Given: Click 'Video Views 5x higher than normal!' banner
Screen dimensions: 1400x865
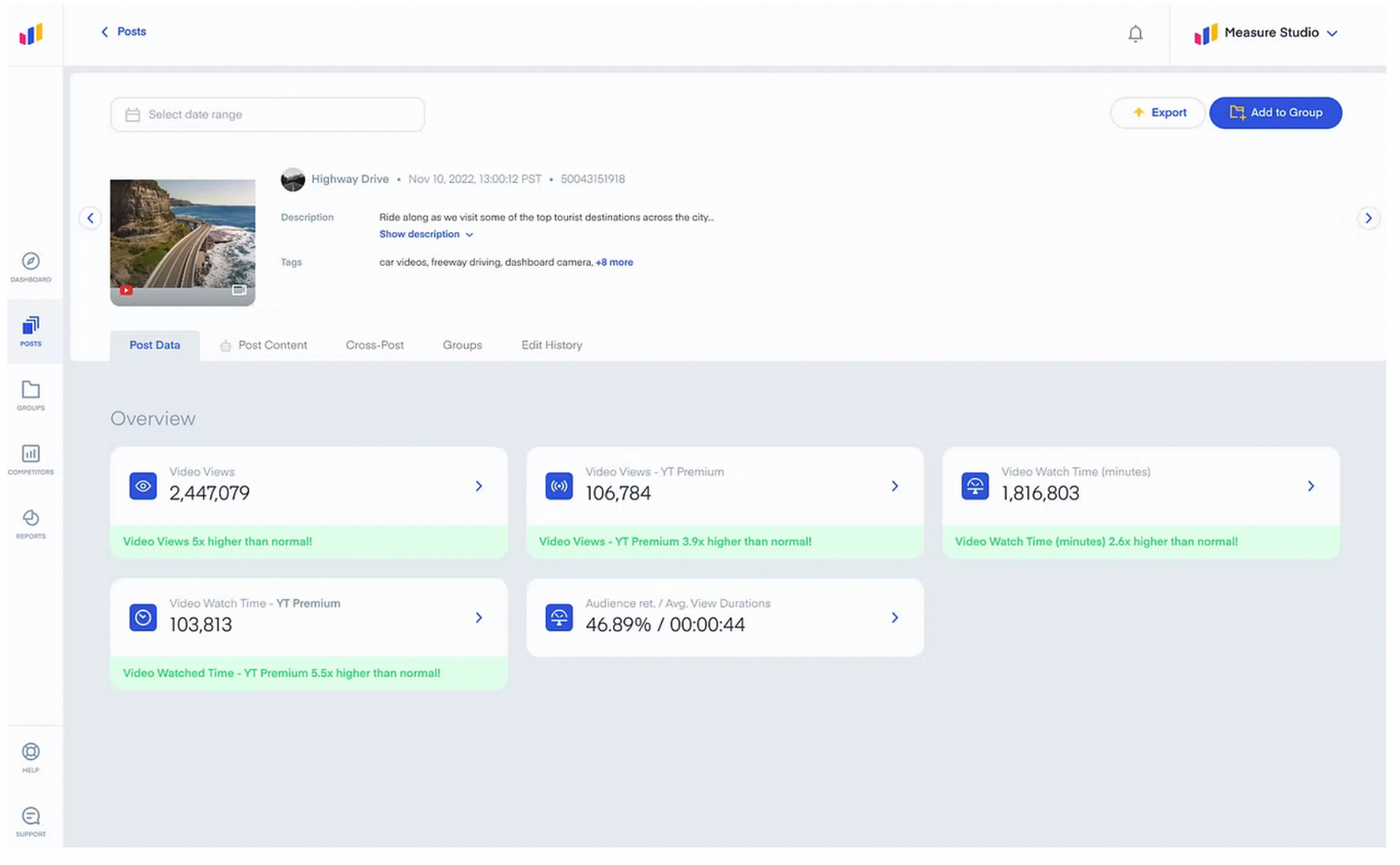Looking at the screenshot, I should pyautogui.click(x=309, y=542).
